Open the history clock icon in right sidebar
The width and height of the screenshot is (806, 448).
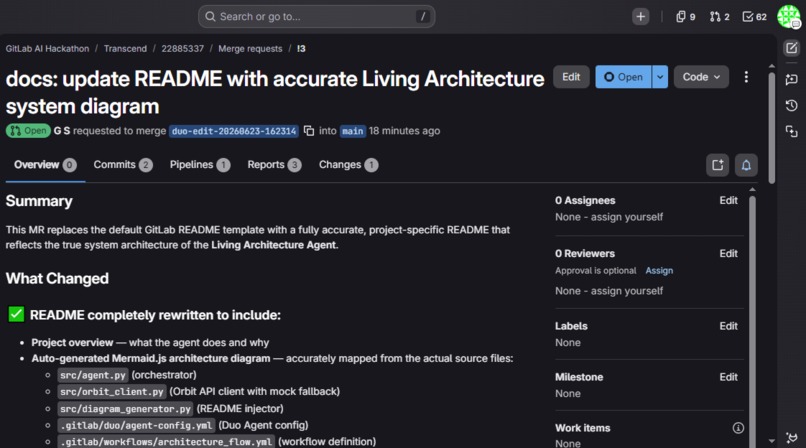click(x=792, y=105)
